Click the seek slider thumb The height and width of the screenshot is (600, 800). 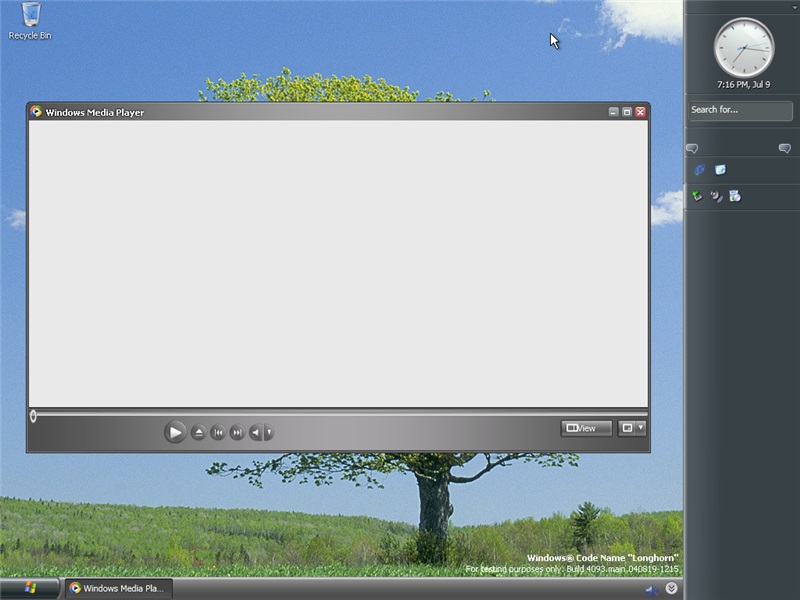(x=33, y=416)
